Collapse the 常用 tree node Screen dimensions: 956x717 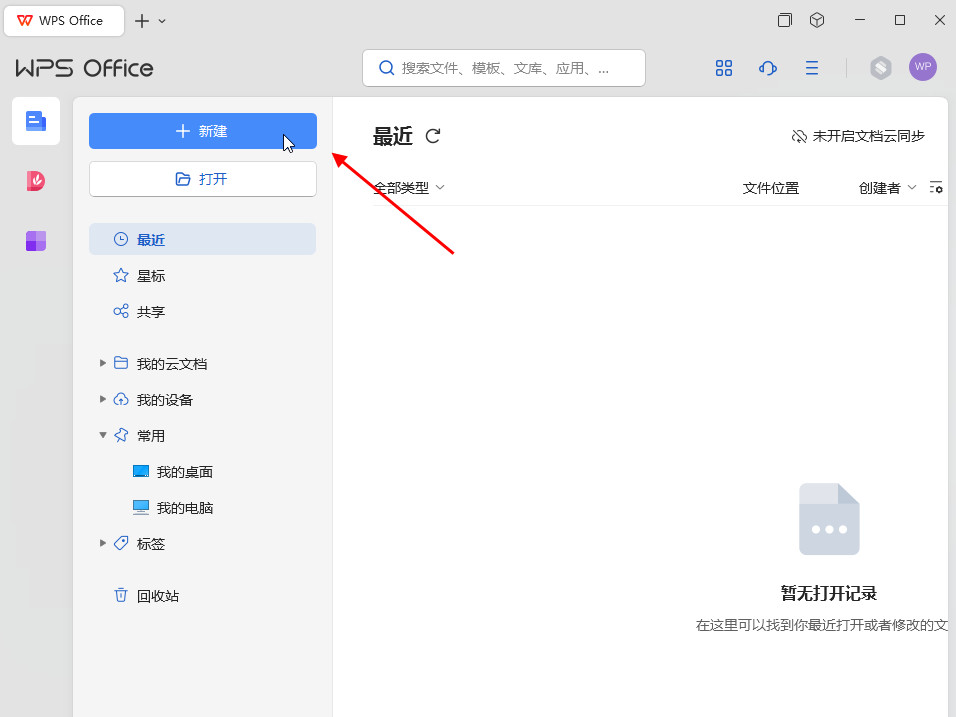point(102,435)
